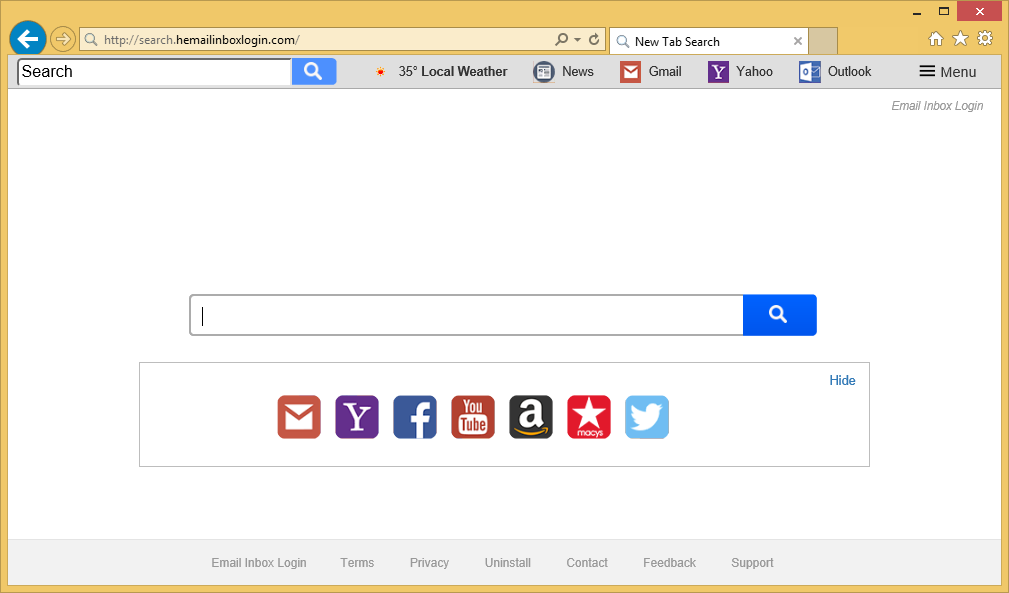Open a new blank tab
1009x593 pixels.
[x=823, y=41]
